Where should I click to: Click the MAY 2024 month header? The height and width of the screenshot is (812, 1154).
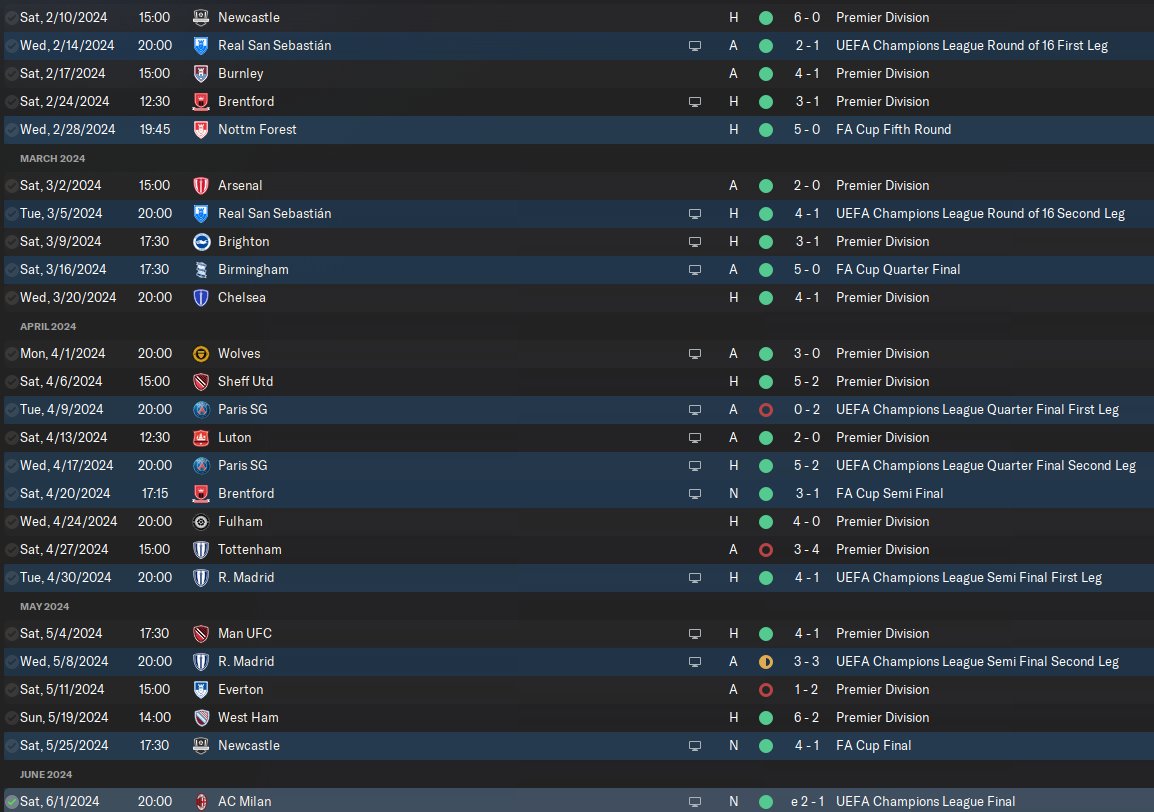[44, 606]
